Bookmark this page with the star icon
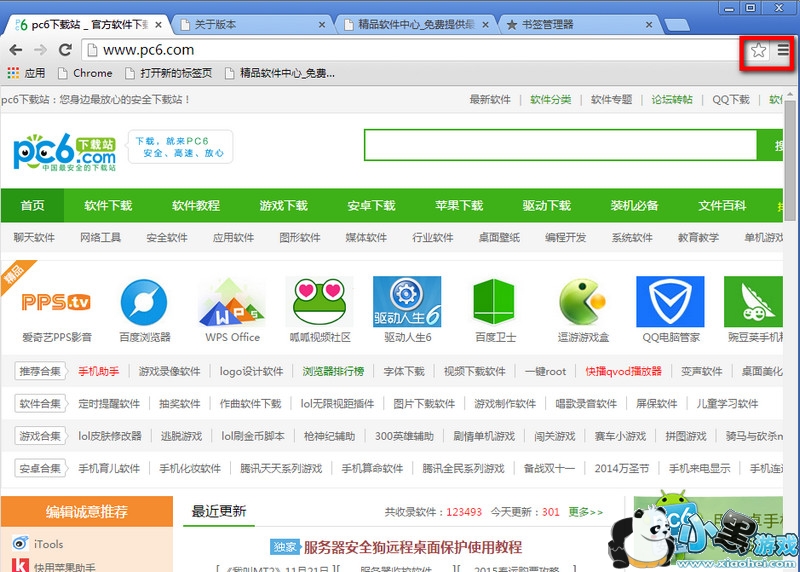Viewport: 800px width, 572px height. tap(759, 50)
